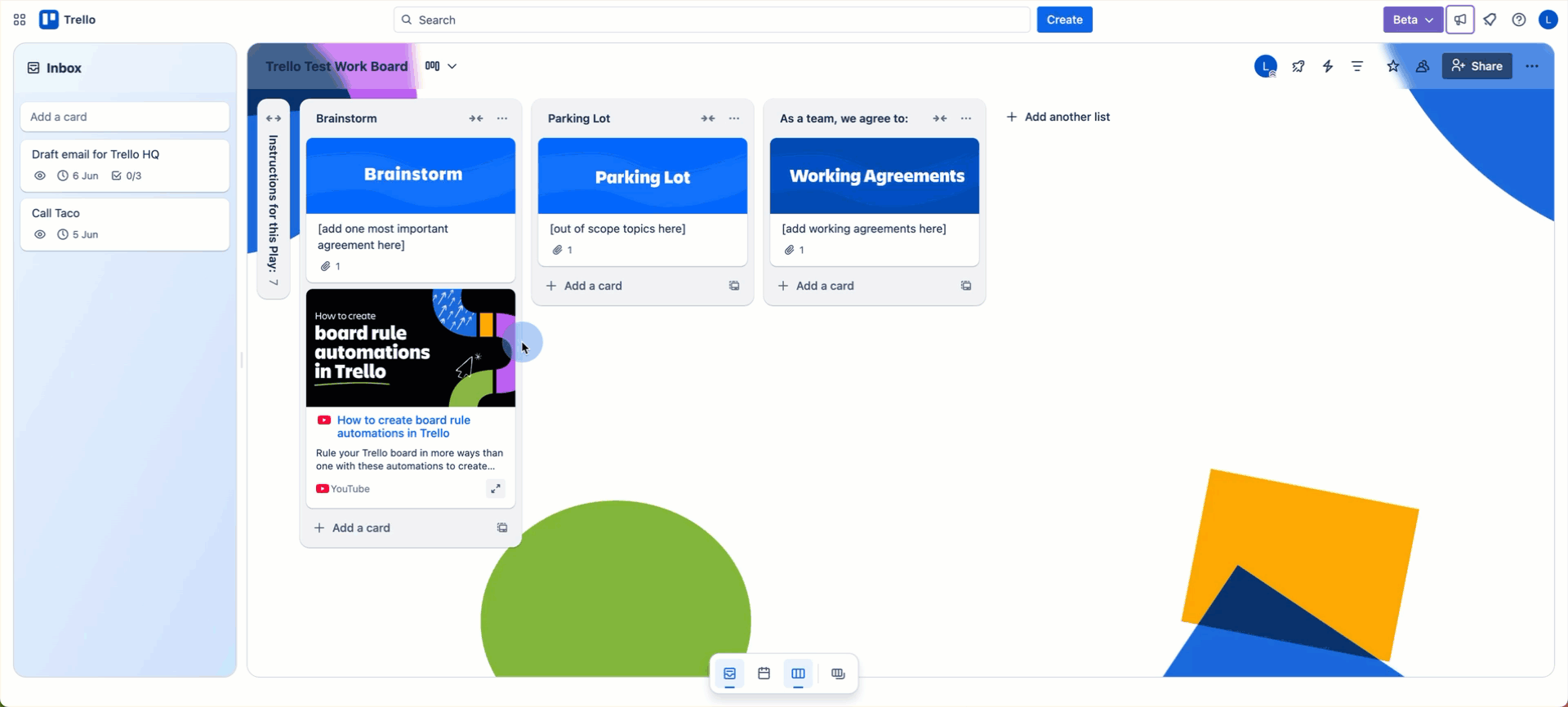Click the Trello Test Work Board title

(336, 66)
